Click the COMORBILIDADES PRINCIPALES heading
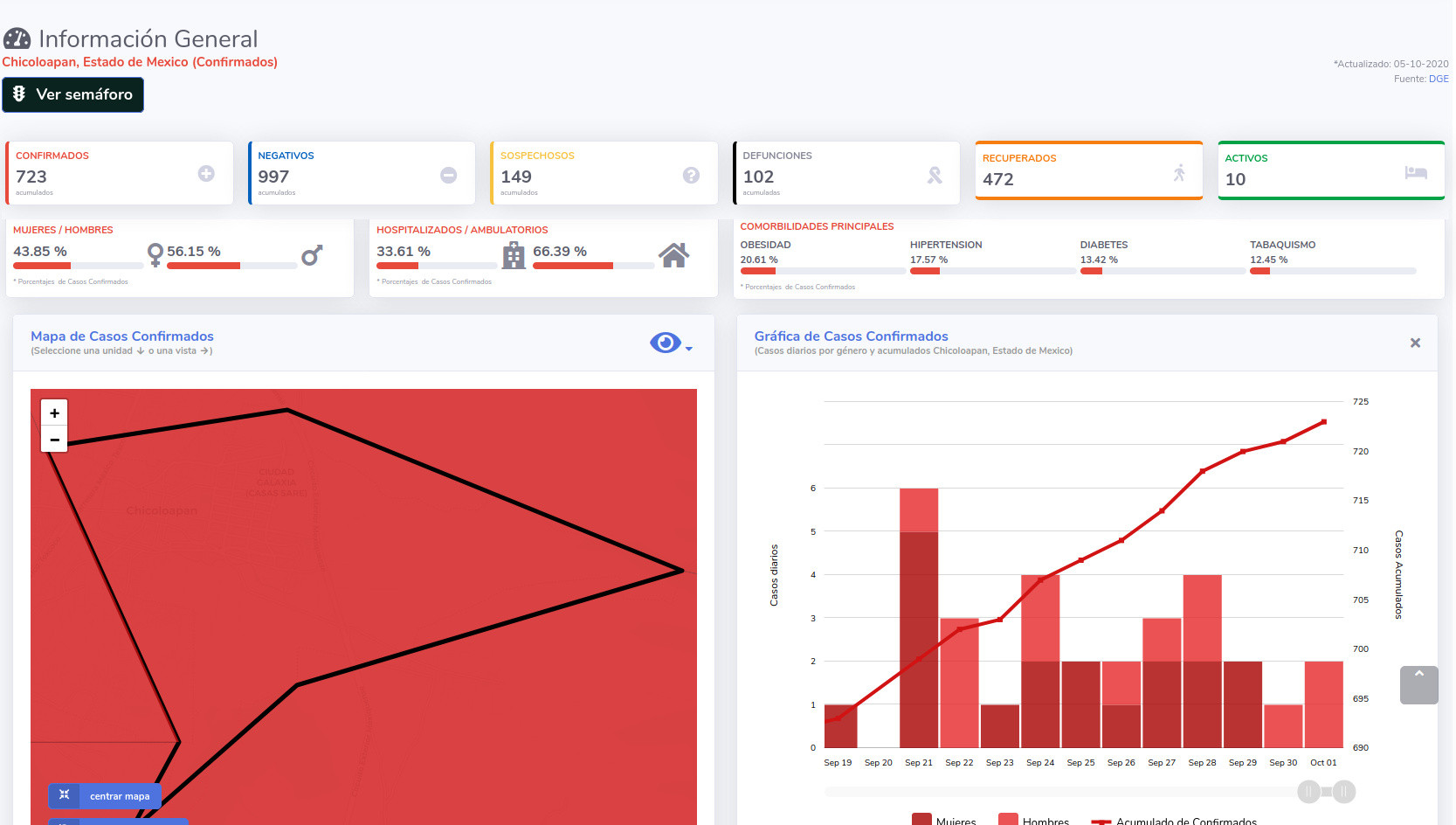This screenshot has height=825, width=1456. [817, 226]
